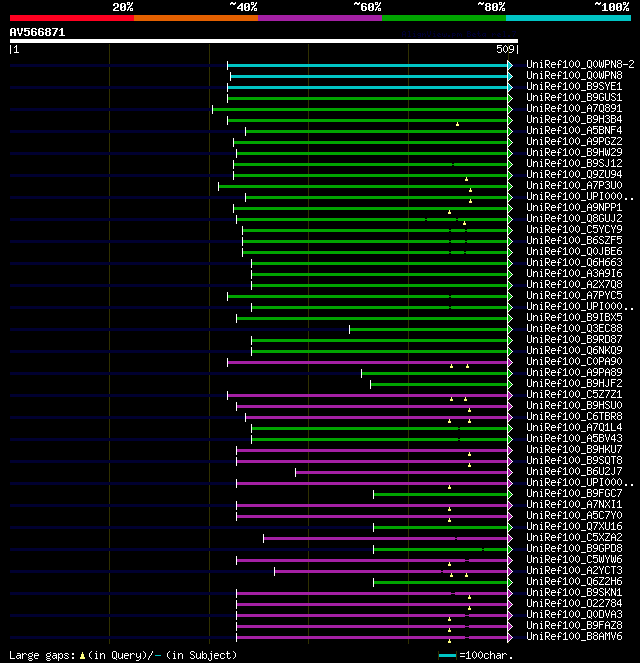Click UniRef100_C5Z7Z1 hit name
The width and height of the screenshot is (640, 663).
(574, 394)
